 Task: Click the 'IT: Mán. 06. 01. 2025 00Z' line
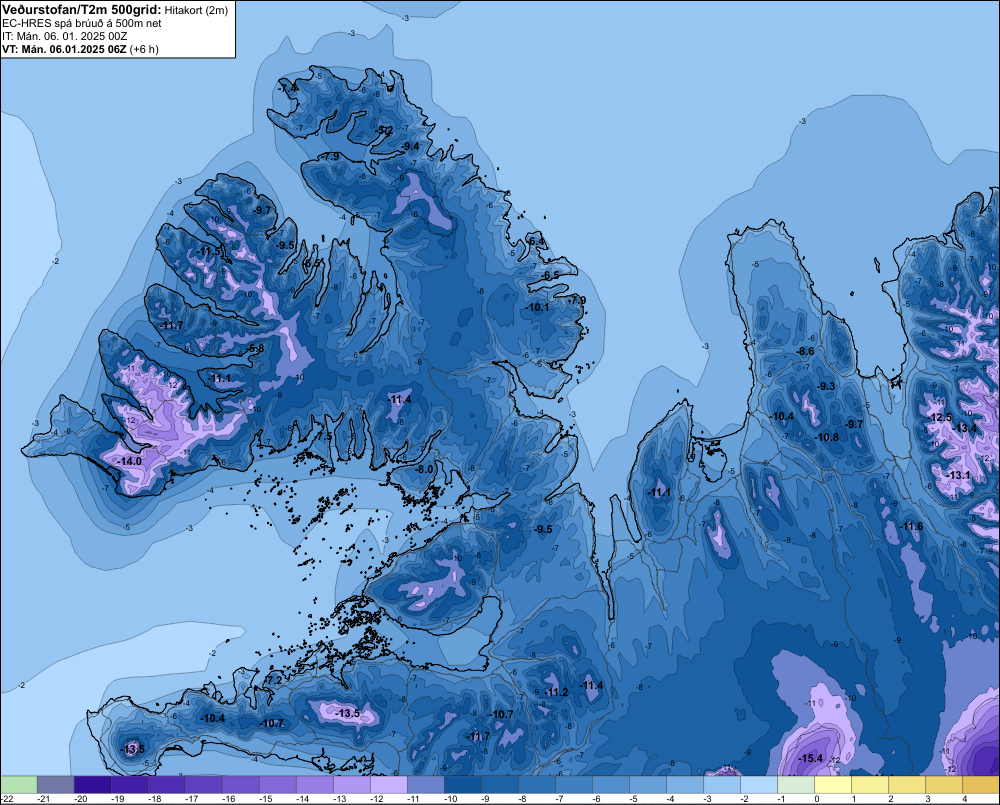tap(64, 36)
